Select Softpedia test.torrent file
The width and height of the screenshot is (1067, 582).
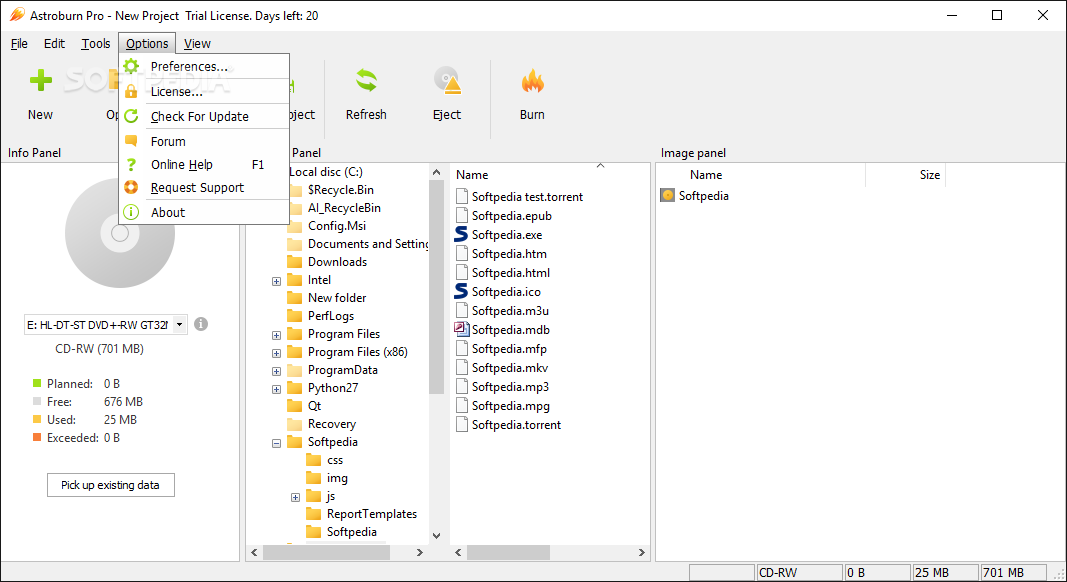[x=527, y=197]
